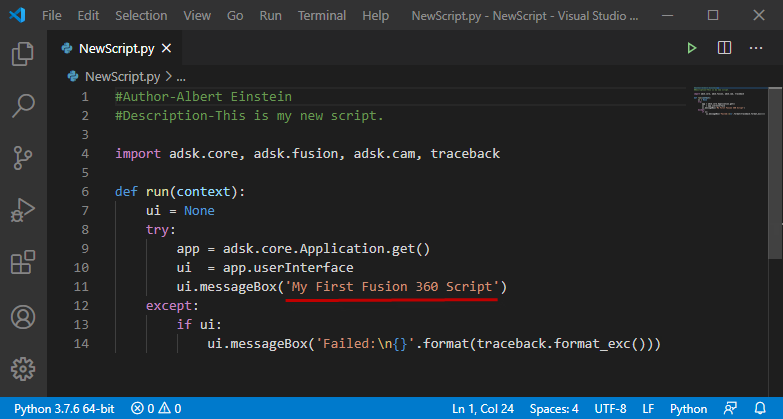Viewport: 783px width, 419px height.
Task: Click line number 6 in gutter
Action: click(85, 192)
